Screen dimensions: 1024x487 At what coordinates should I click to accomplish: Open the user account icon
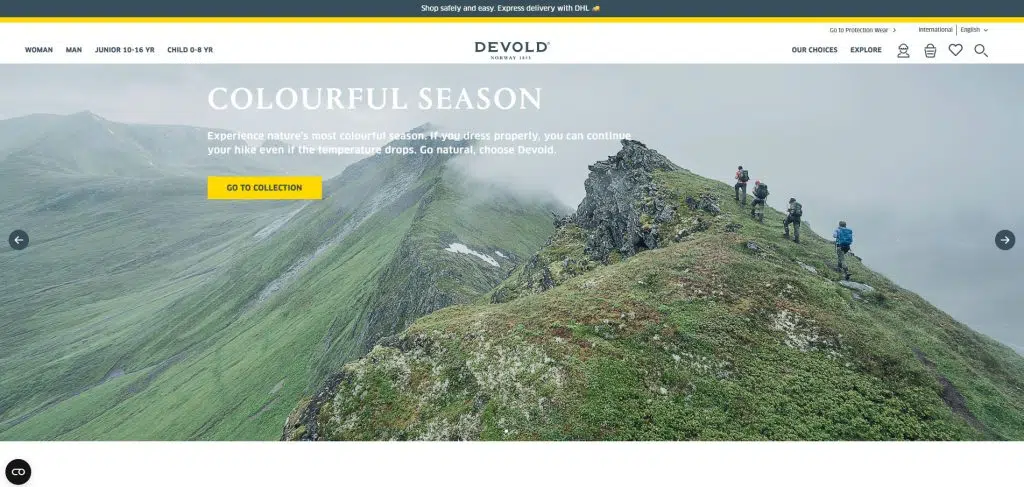903,50
